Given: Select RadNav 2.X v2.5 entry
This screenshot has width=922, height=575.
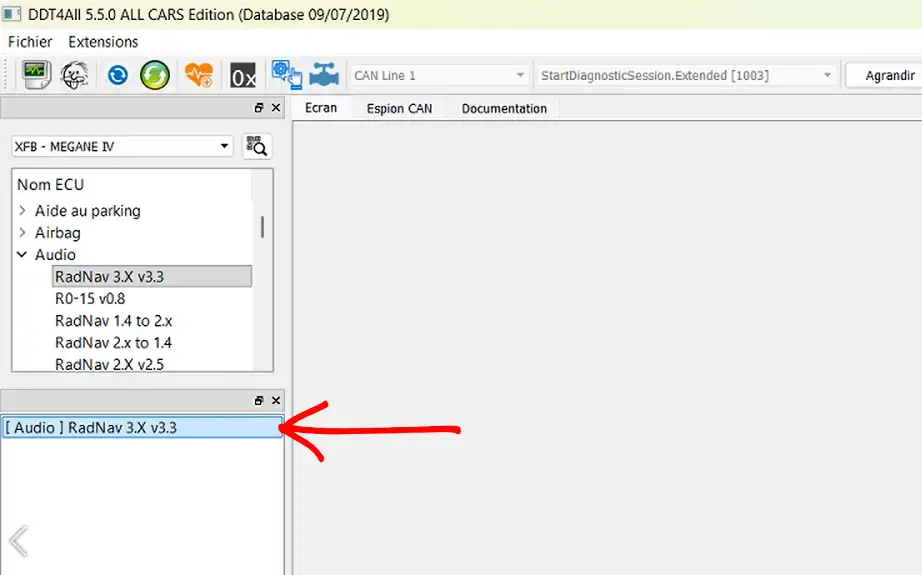Looking at the screenshot, I should point(109,365).
